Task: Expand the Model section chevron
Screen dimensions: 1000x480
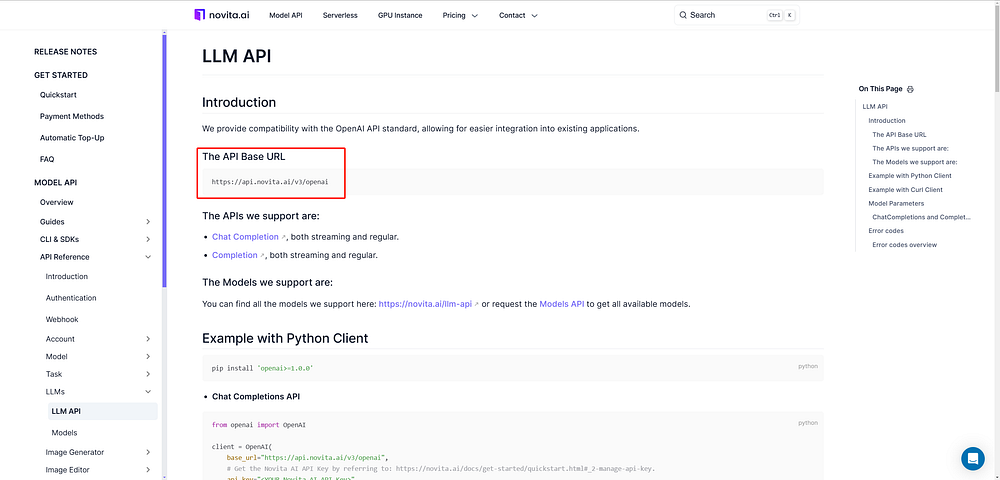Action: coord(148,357)
